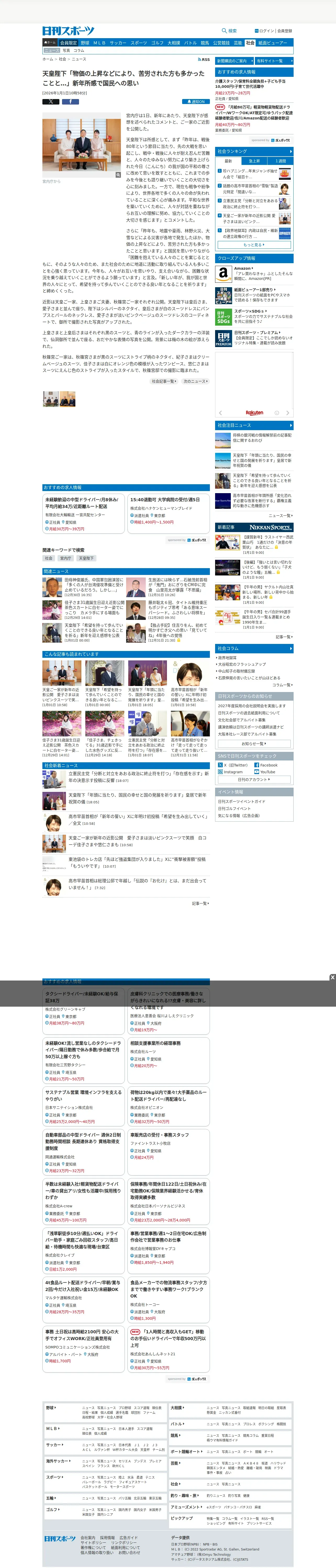The width and height of the screenshot is (336, 1568).
Task: Open the 野球 footer category link
Action: click(x=51, y=1408)
